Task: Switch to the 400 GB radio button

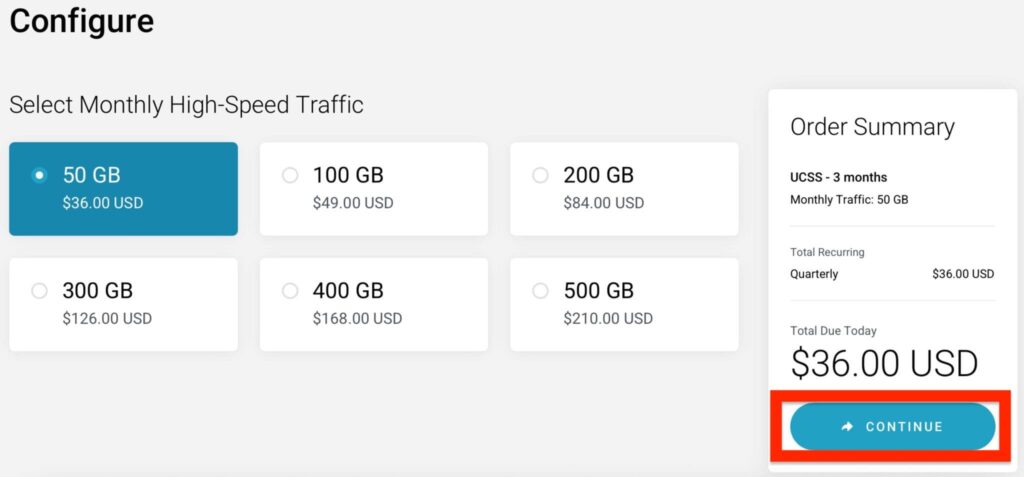Action: click(x=290, y=291)
